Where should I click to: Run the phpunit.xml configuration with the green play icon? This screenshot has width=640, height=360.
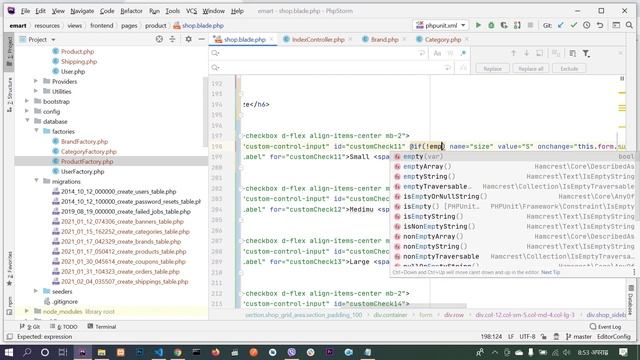[478, 25]
